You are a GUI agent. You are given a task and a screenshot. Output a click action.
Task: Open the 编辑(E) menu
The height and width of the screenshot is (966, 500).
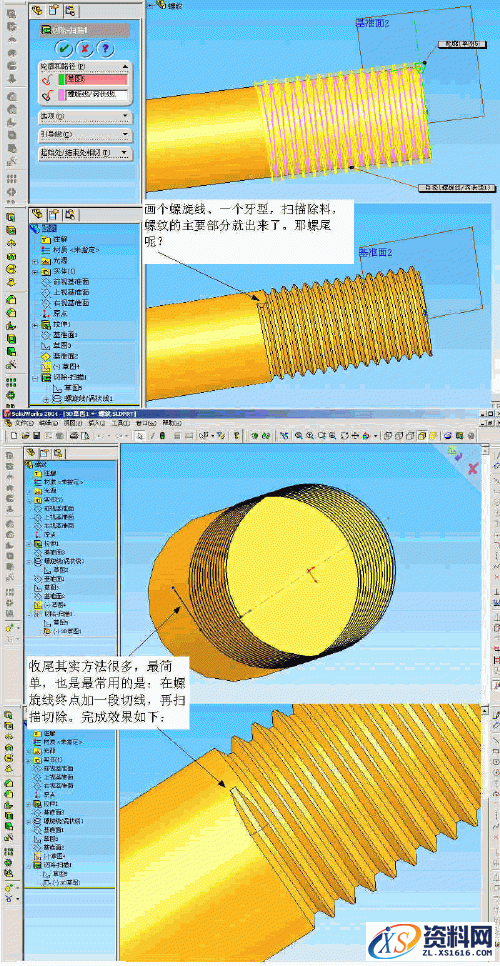[x=49, y=423]
